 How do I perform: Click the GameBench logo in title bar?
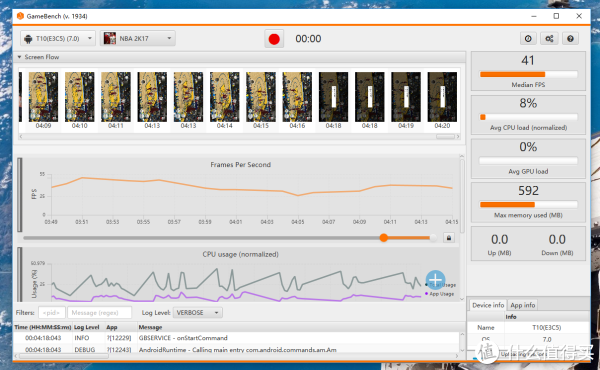point(20,16)
